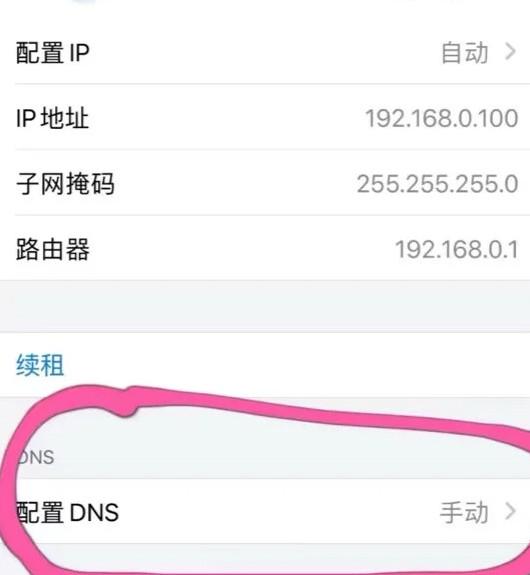Tap the blue 续租 link
The width and height of the screenshot is (530, 575).
tap(40, 365)
